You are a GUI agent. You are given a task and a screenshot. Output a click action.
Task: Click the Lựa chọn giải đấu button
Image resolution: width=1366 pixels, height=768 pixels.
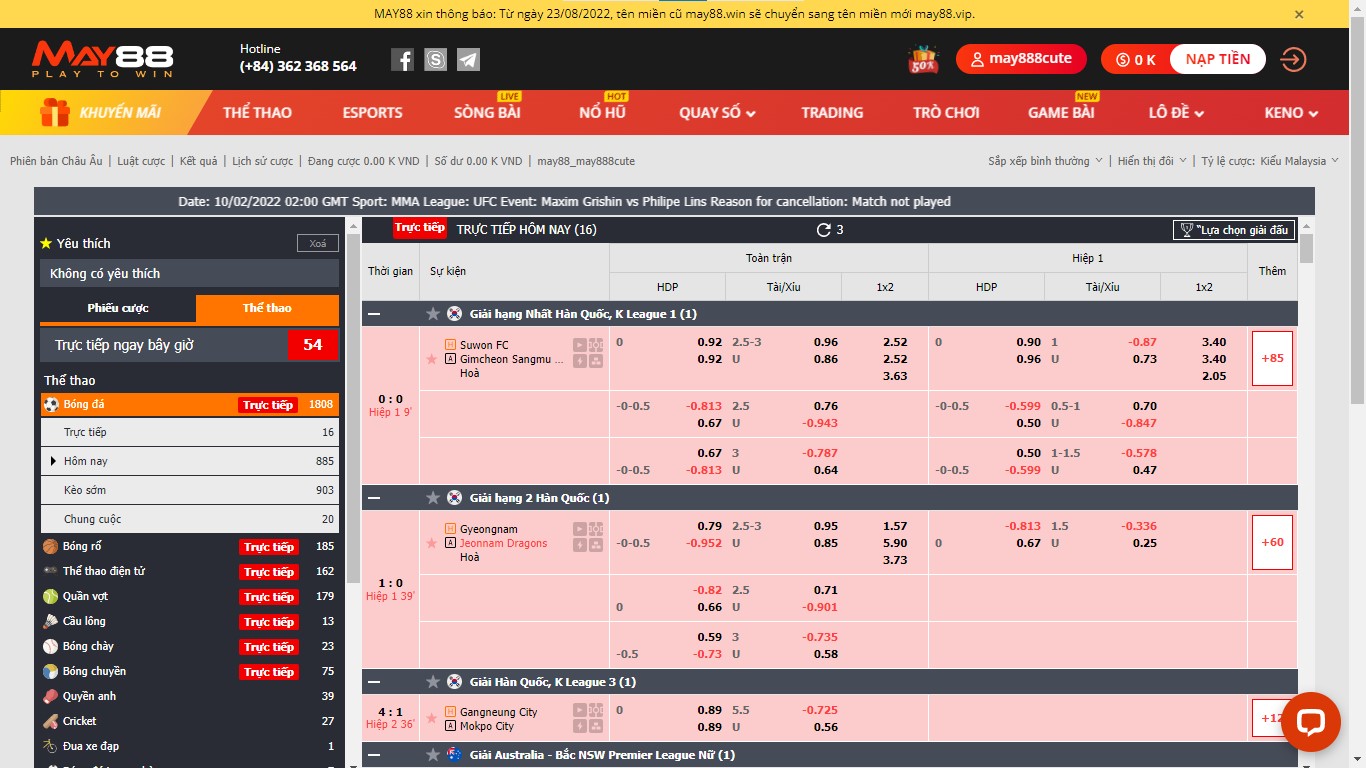(x=1234, y=230)
